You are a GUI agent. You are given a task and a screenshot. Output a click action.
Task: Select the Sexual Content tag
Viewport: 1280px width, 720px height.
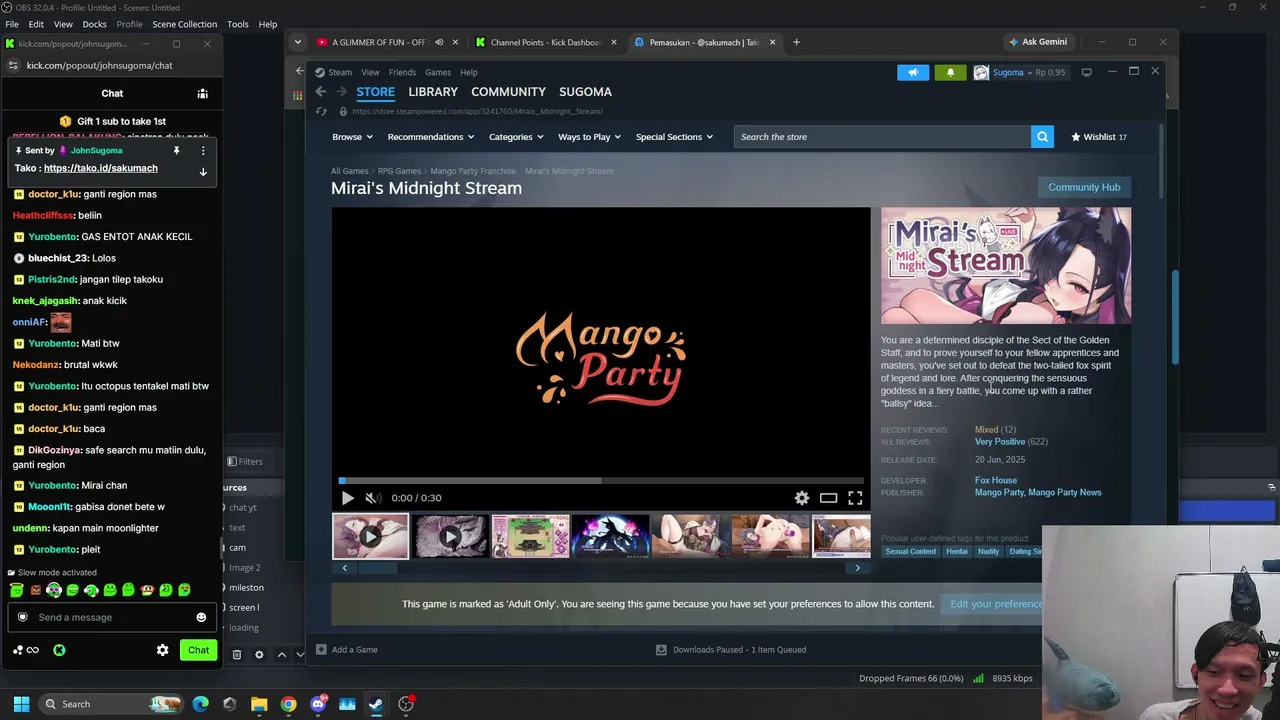pyautogui.click(x=910, y=552)
